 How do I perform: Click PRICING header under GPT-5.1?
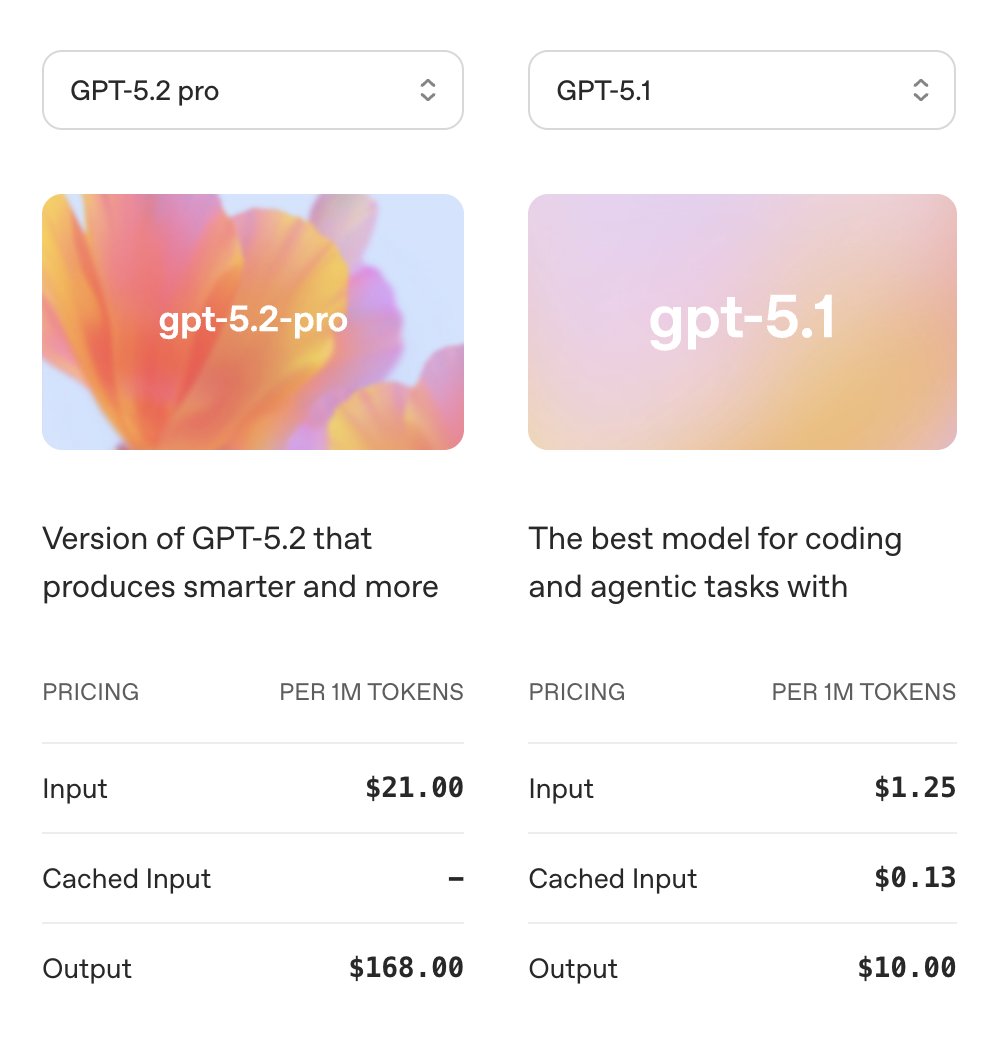click(x=576, y=692)
